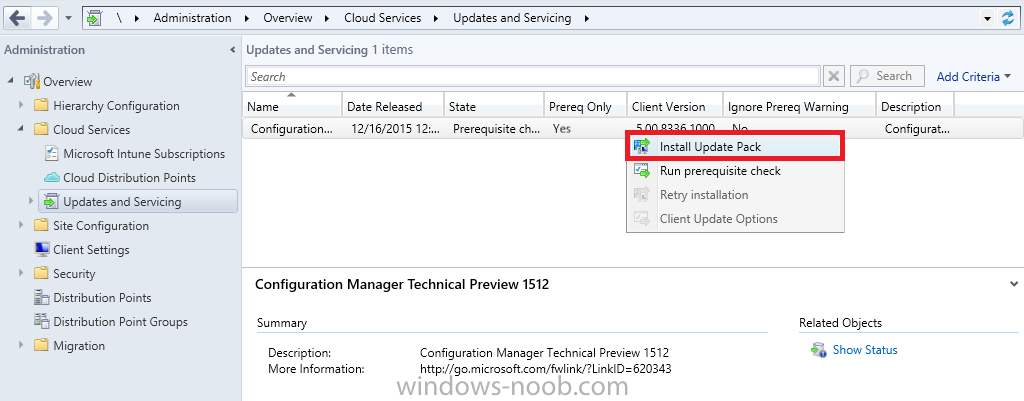
Task: Click the Overview node icon
Action: click(32, 82)
